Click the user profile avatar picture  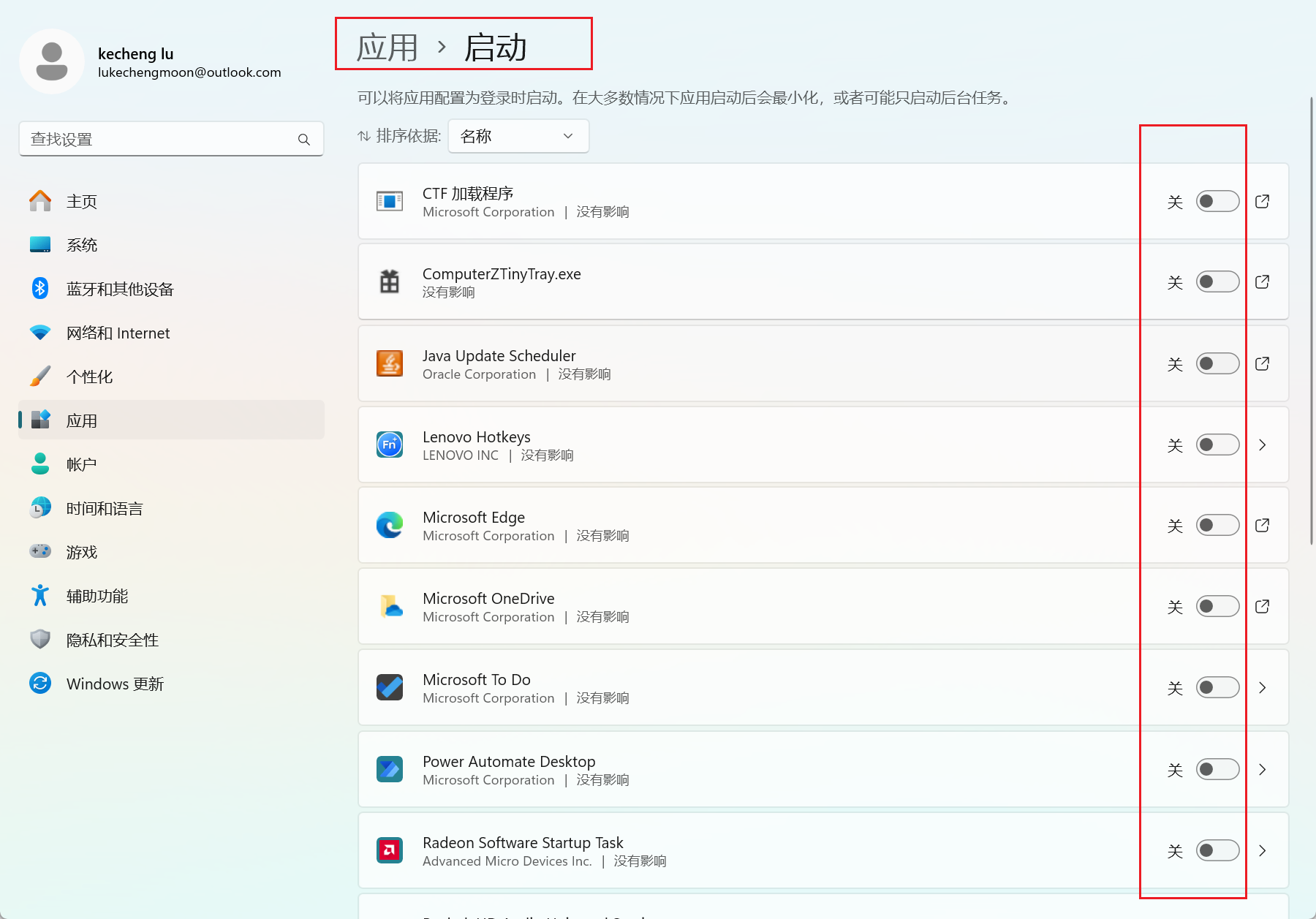52,61
